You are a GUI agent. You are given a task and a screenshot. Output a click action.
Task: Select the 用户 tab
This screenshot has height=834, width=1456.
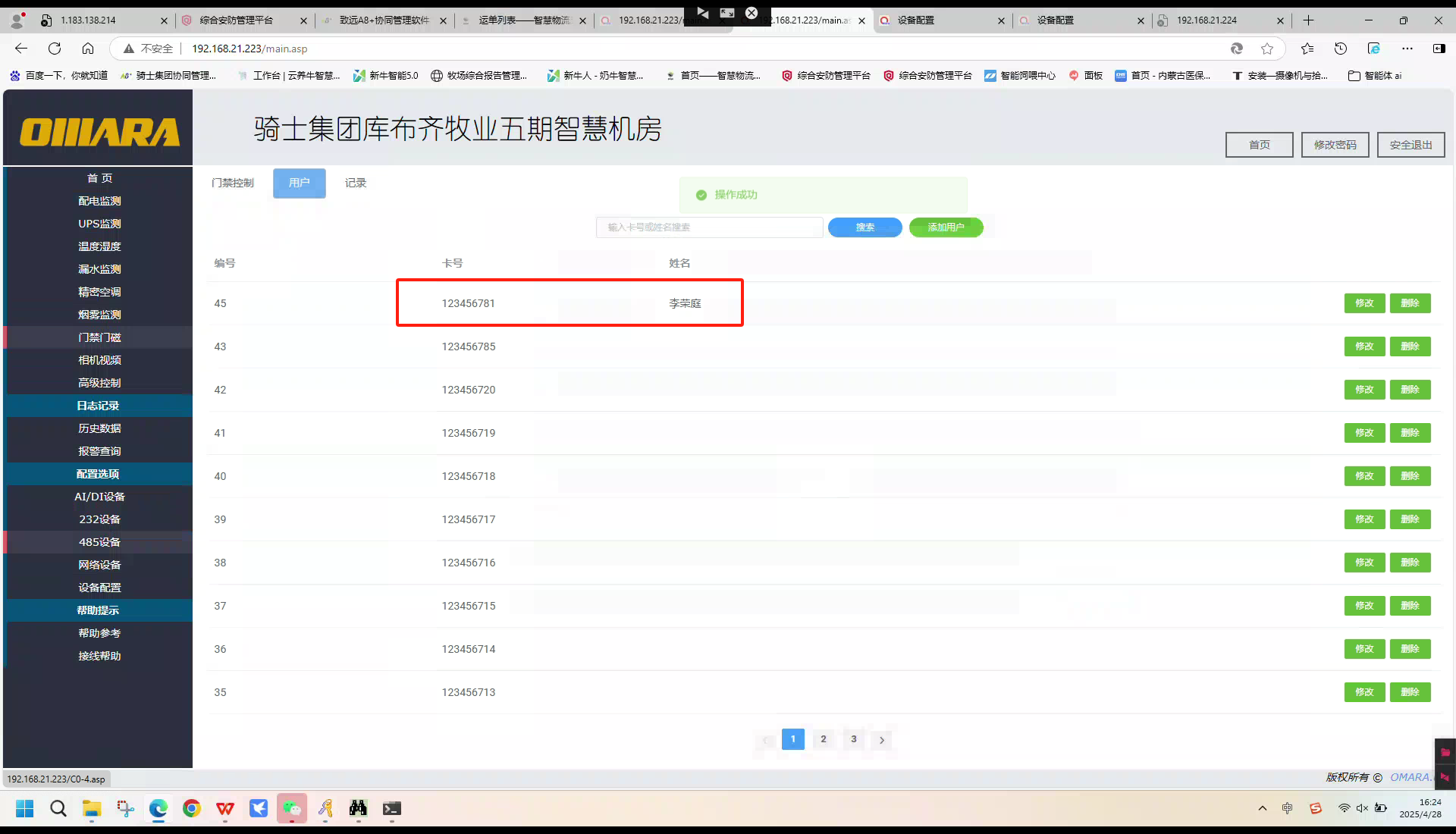(300, 183)
